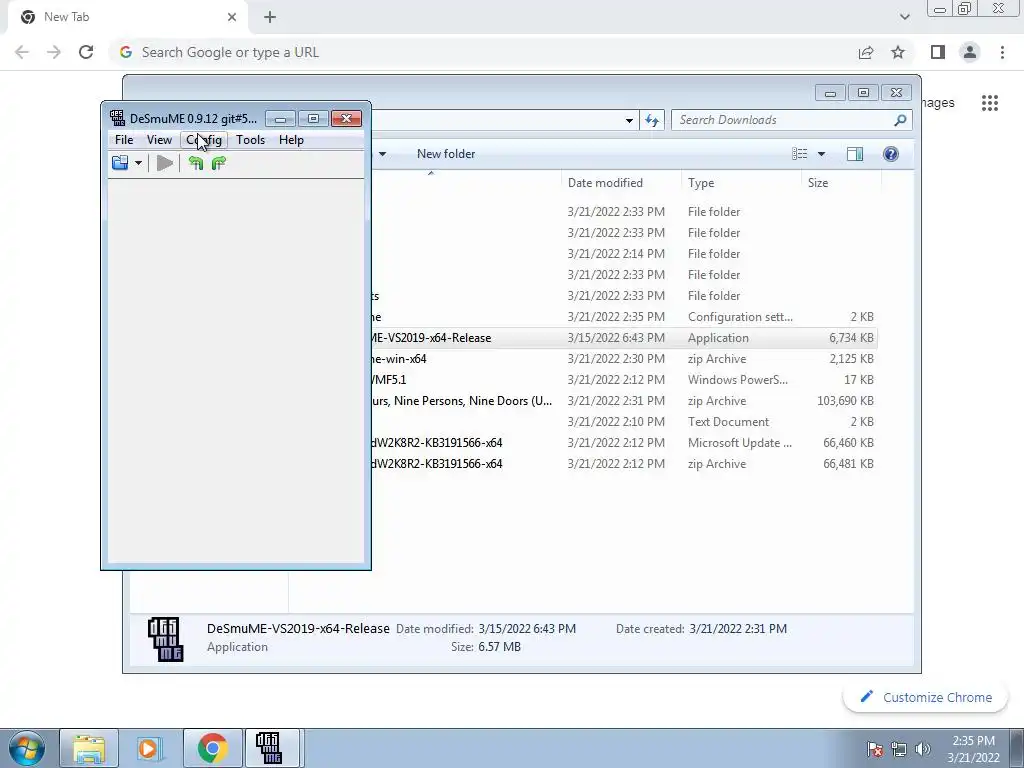Screen dimensions: 1024x768
Task: Click rotate left green arrow icon
Action: 195,163
